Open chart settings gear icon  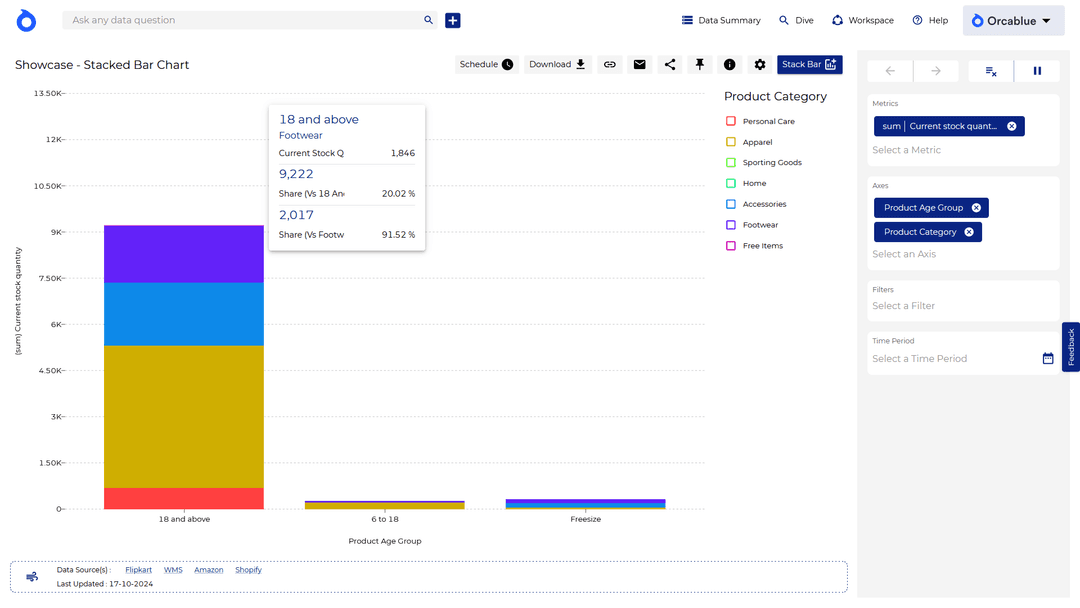(760, 64)
